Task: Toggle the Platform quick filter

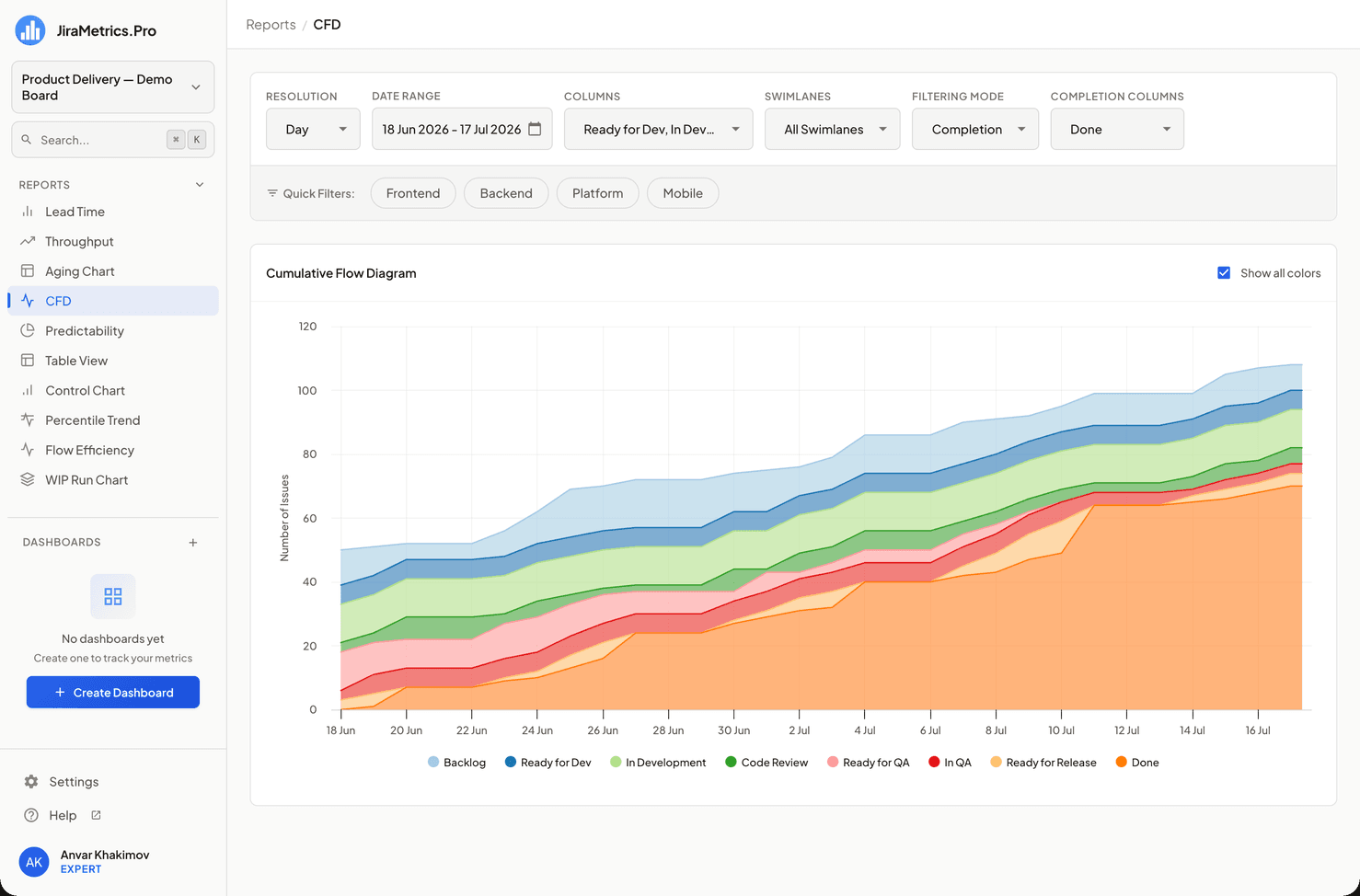Action: coord(598,193)
